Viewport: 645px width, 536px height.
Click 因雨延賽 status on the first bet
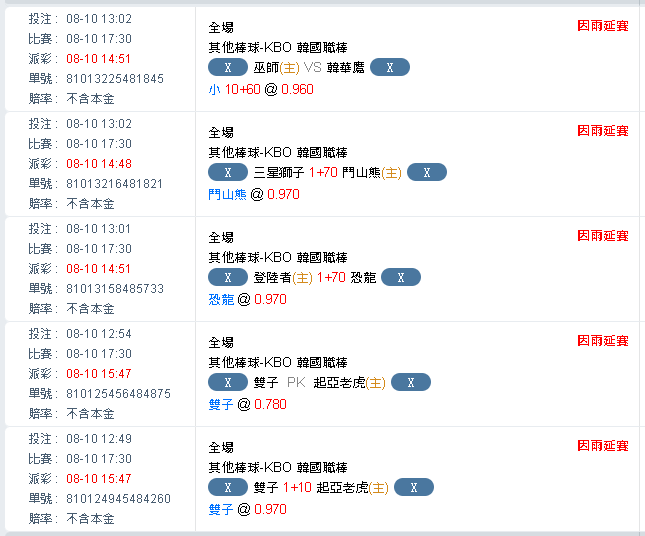tap(603, 26)
